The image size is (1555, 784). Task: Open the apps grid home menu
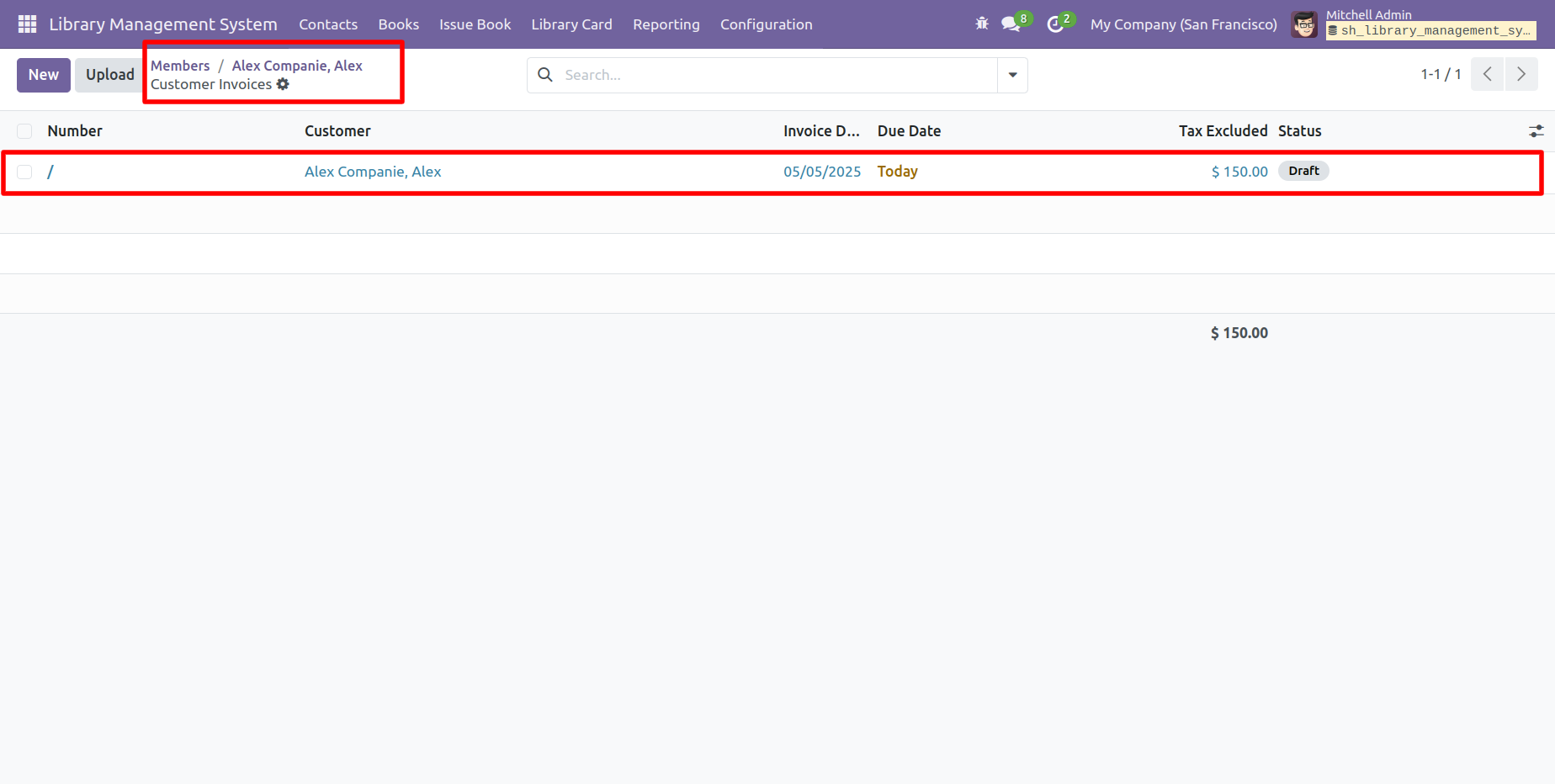tap(27, 24)
